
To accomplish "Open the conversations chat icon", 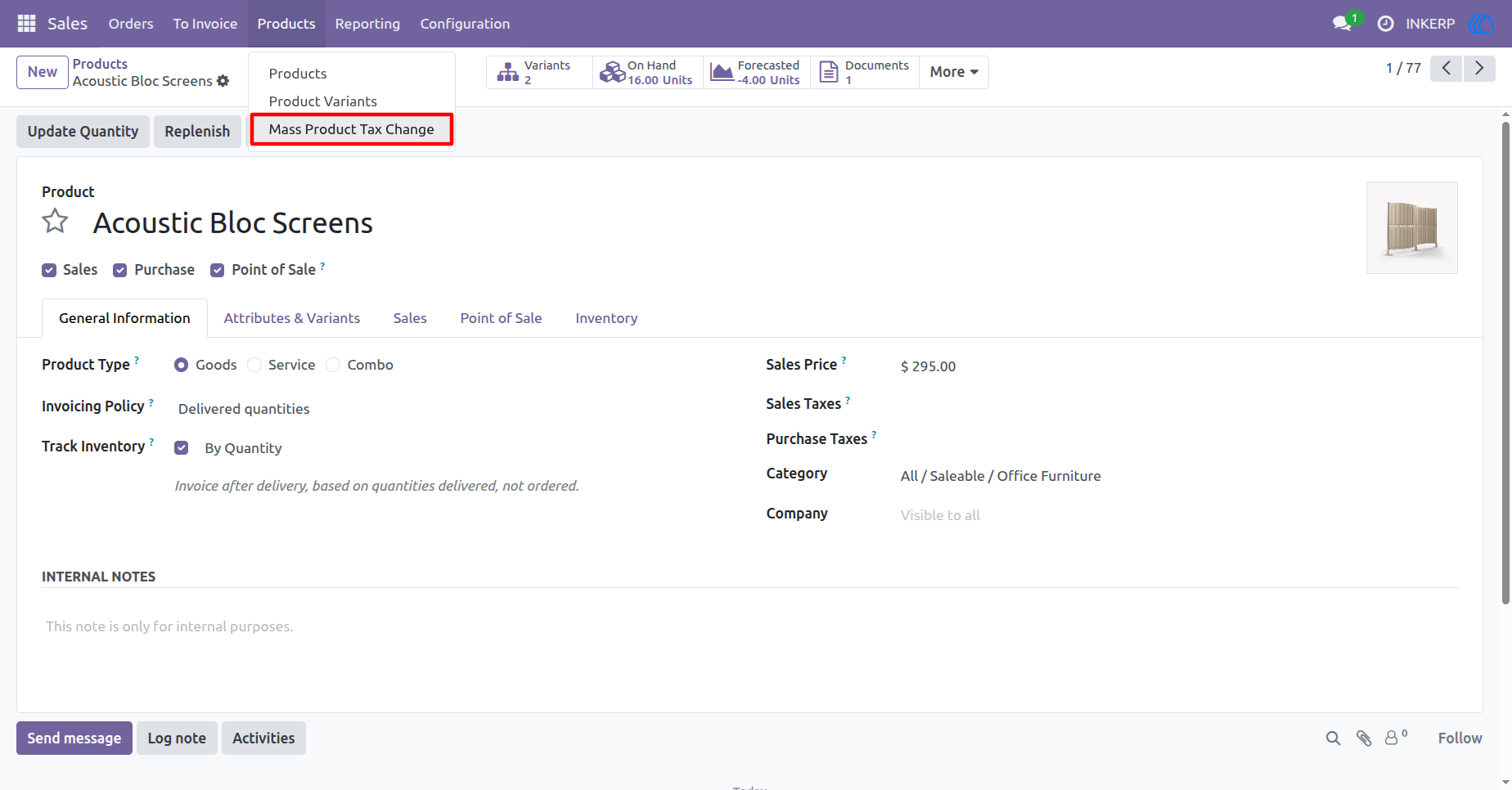I will [1342, 24].
